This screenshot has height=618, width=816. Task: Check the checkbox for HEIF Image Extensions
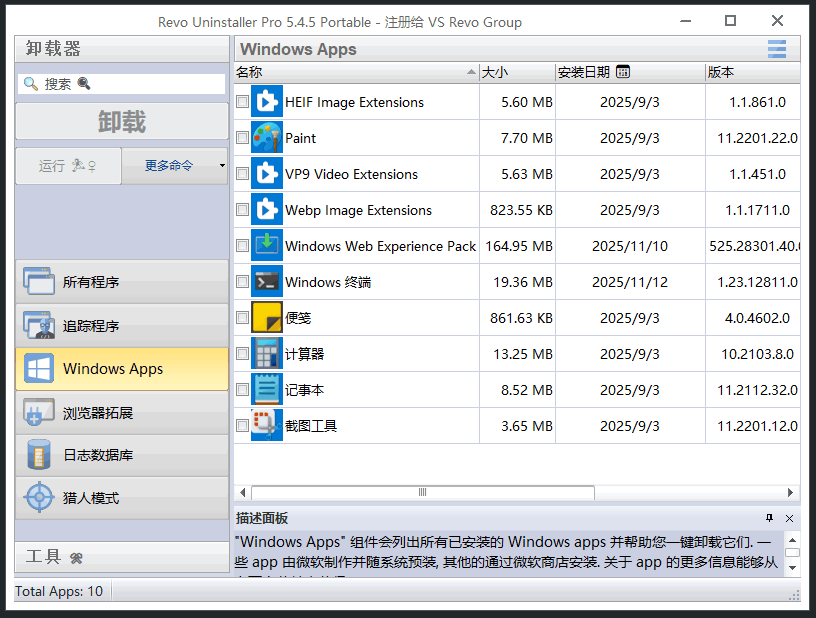click(242, 101)
